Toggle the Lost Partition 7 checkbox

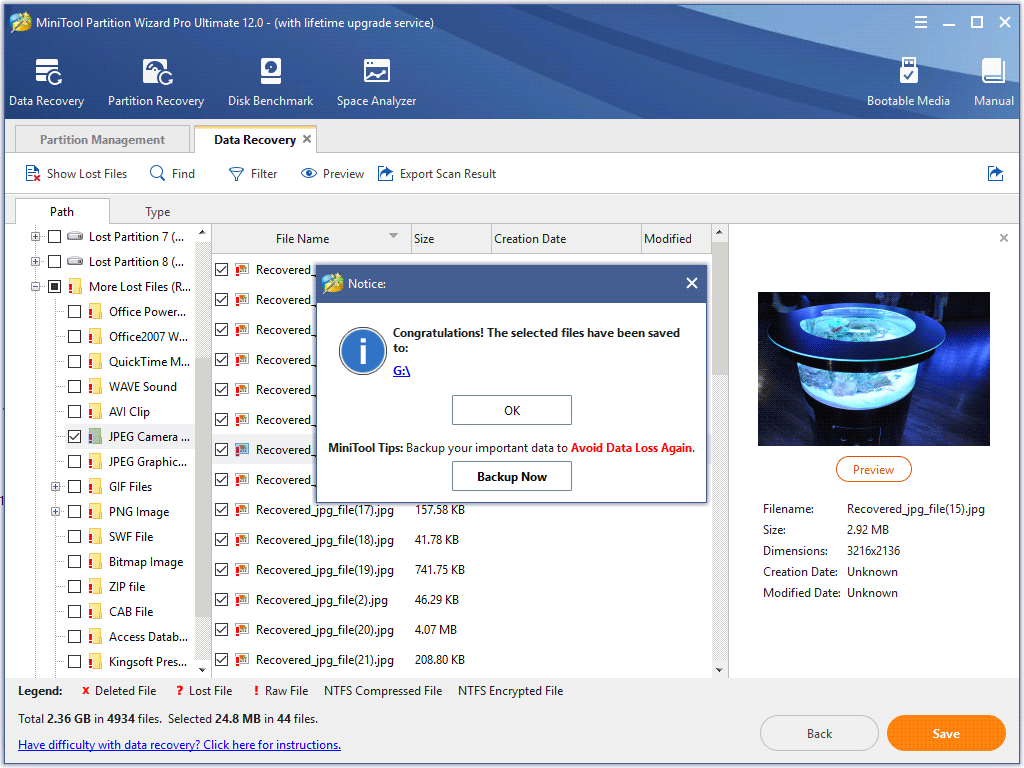(x=55, y=236)
